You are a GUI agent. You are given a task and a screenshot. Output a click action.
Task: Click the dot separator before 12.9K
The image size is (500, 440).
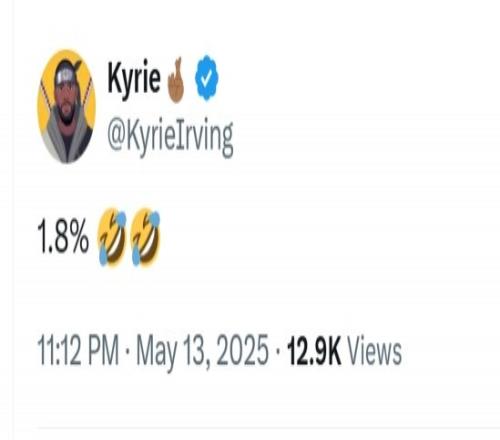pyautogui.click(x=278, y=352)
